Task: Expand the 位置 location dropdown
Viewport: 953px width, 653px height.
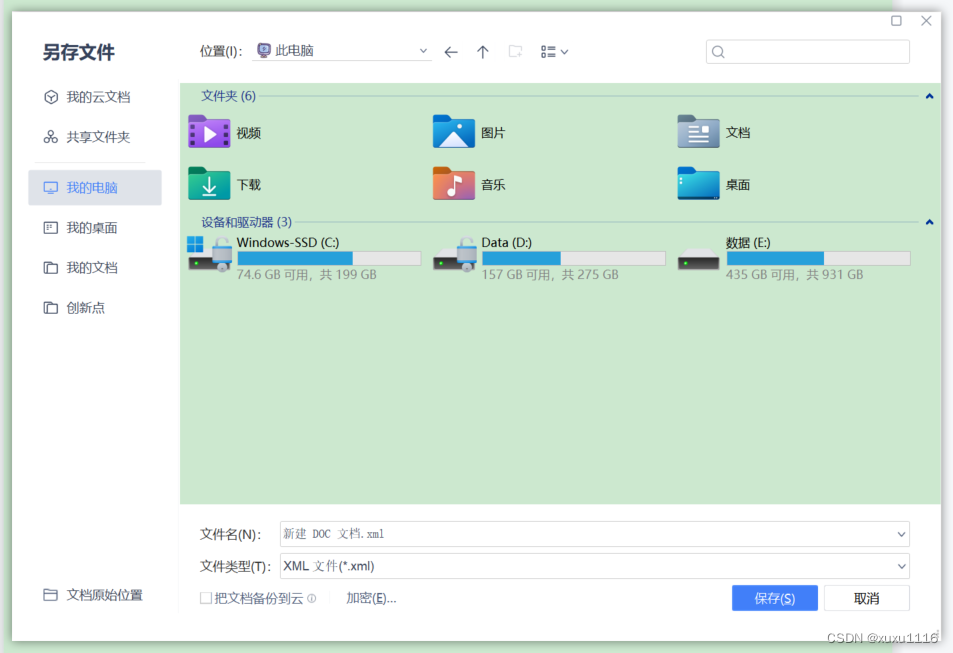Action: (423, 51)
